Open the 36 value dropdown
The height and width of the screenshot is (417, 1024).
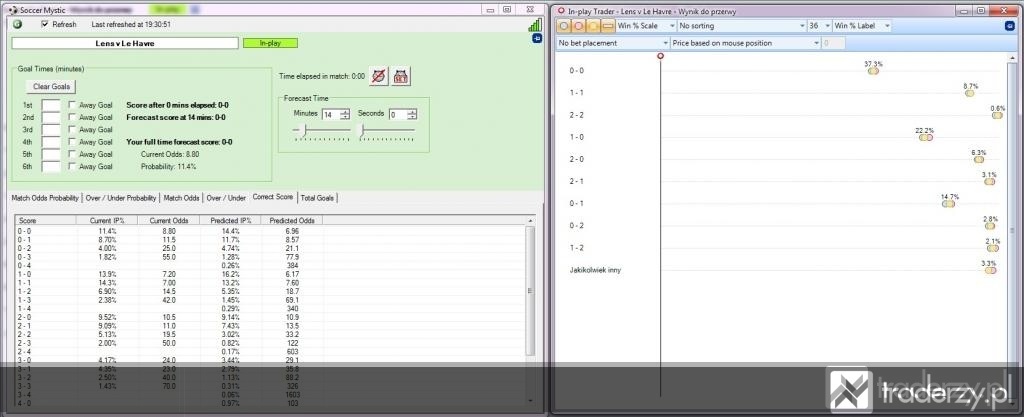point(820,26)
